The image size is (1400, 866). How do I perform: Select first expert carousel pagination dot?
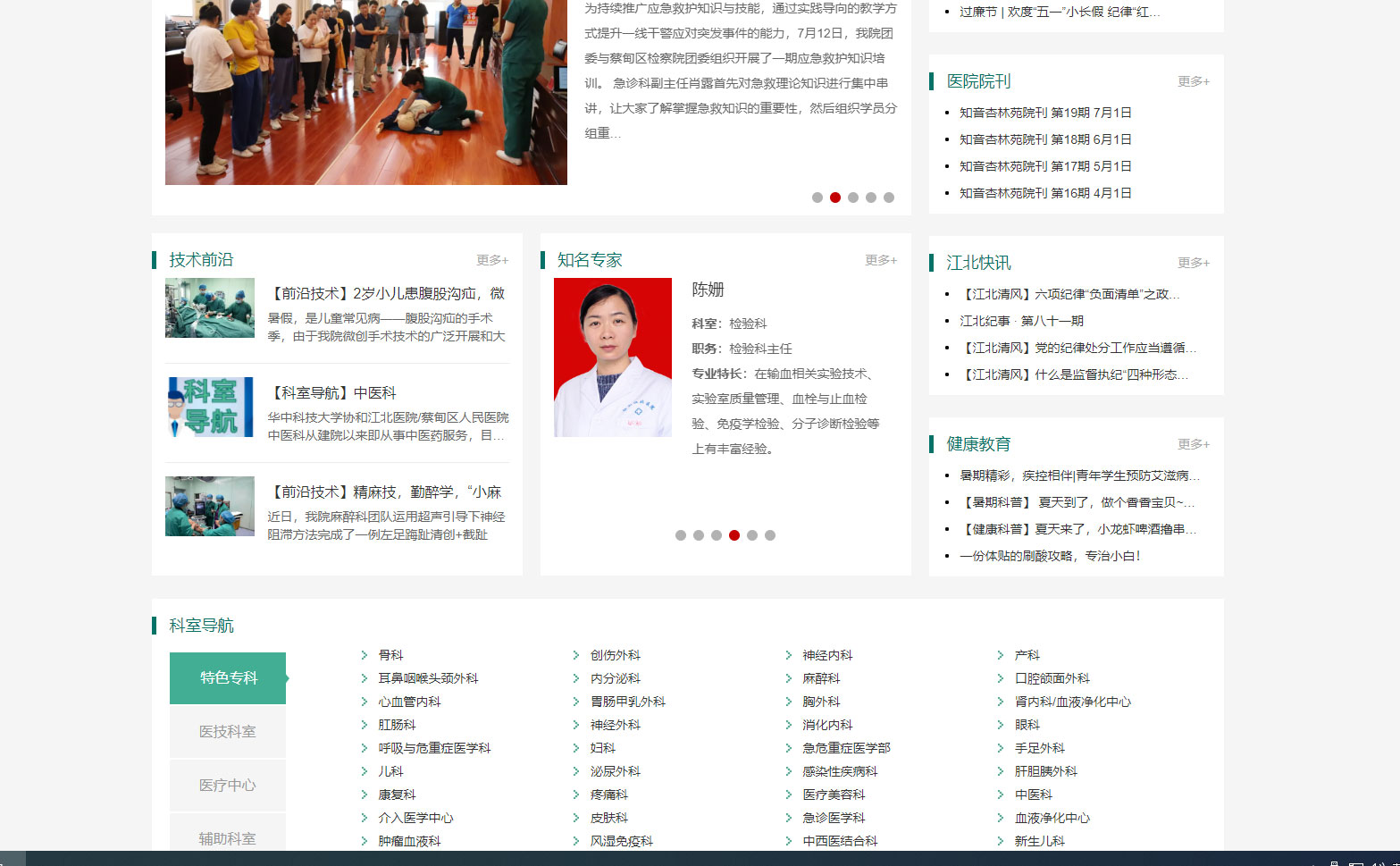[x=681, y=535]
